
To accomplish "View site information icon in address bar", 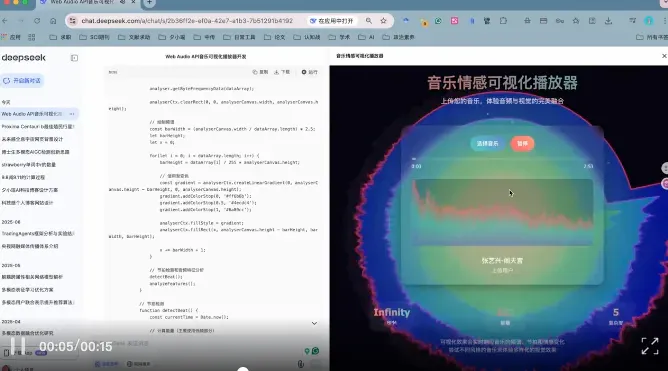I will [x=73, y=21].
